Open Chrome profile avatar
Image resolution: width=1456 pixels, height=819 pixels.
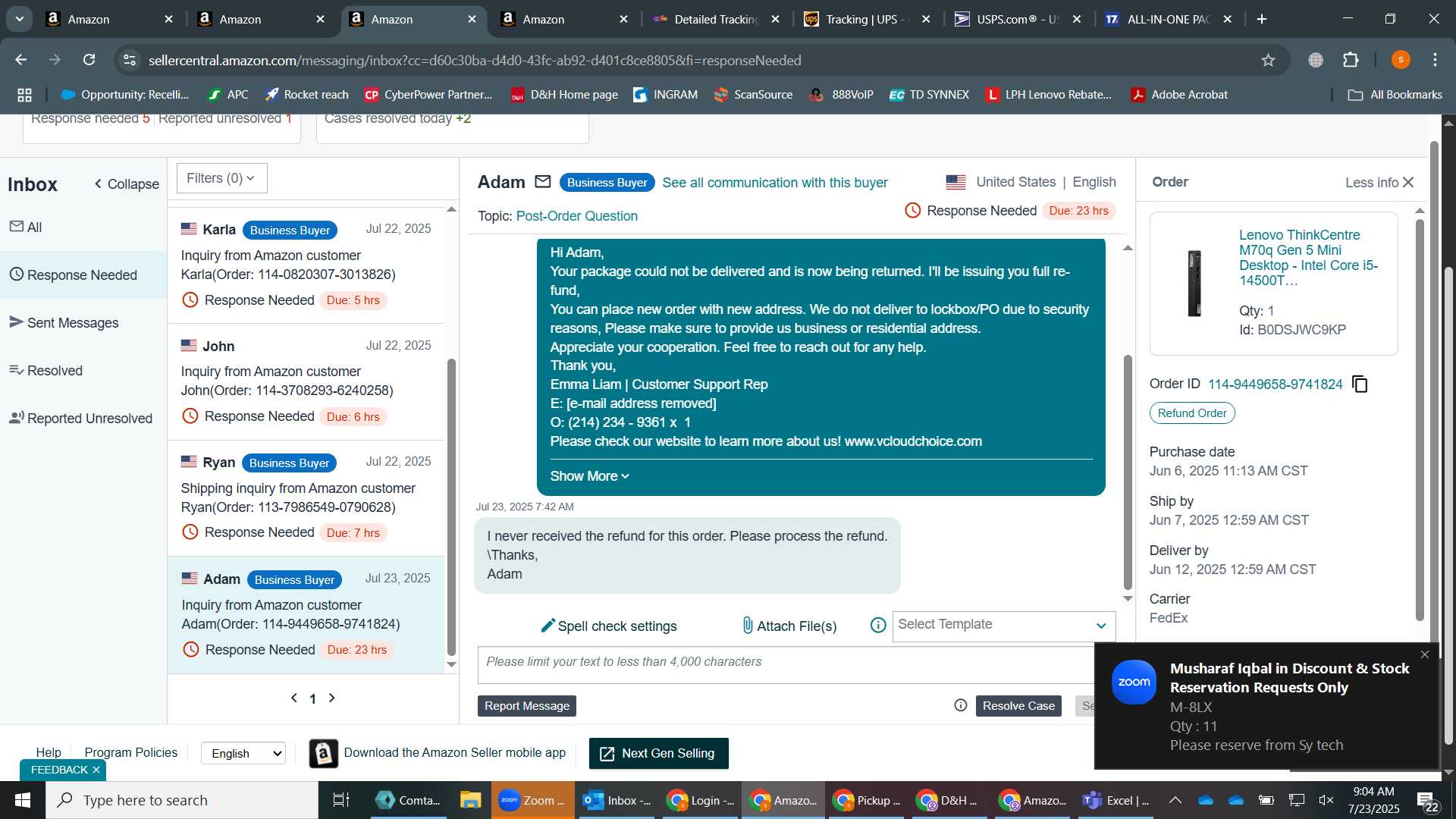click(x=1401, y=60)
